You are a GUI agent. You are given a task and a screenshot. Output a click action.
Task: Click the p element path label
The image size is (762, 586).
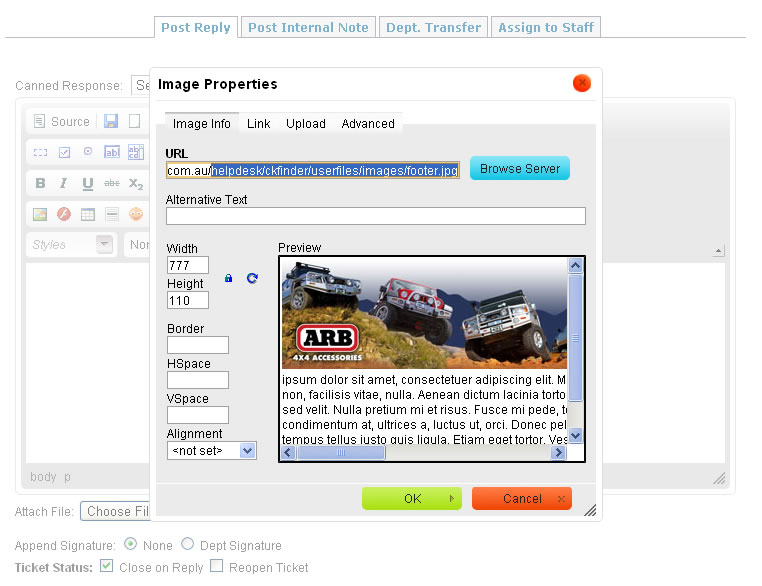(67, 477)
